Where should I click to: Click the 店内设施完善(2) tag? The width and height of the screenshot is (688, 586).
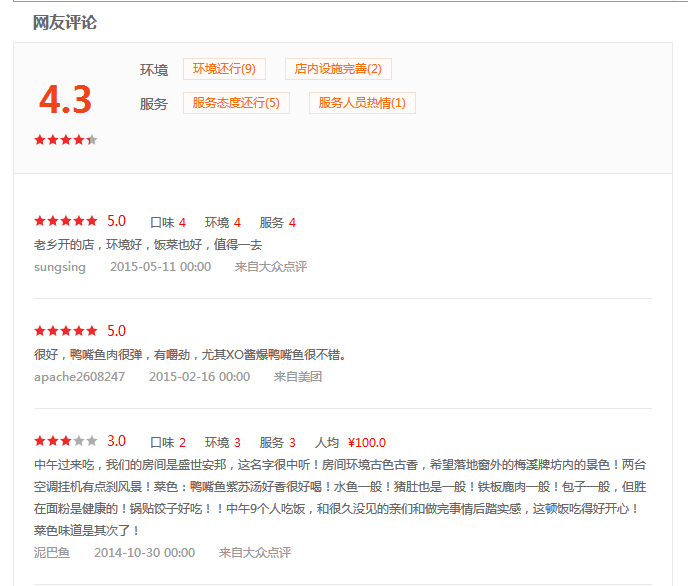click(338, 69)
